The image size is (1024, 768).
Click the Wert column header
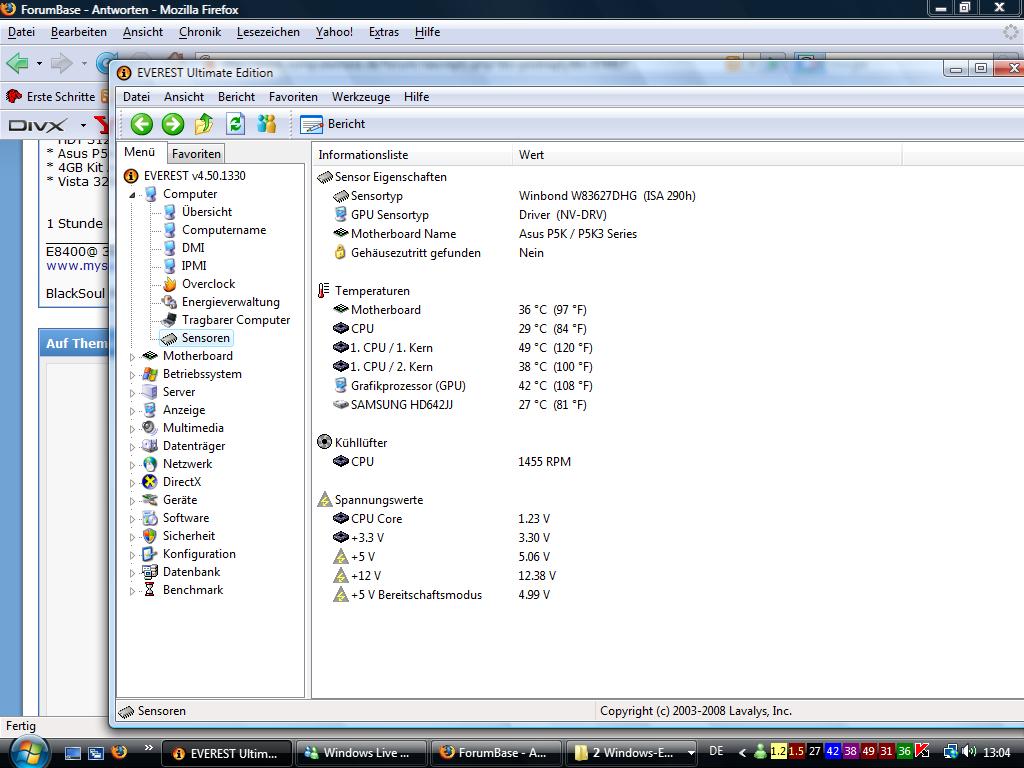pyautogui.click(x=707, y=155)
